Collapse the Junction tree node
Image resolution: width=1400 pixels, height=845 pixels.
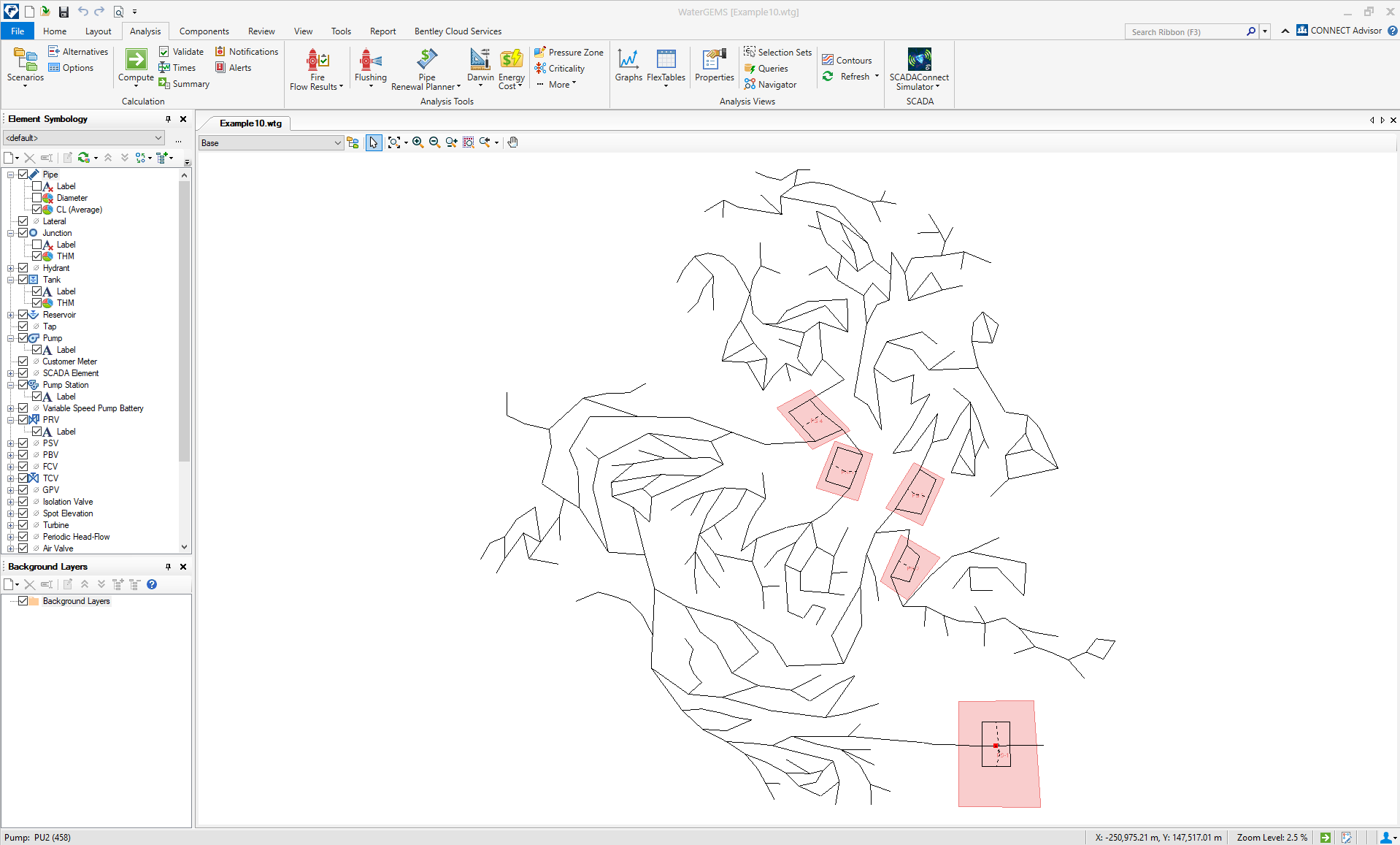click(11, 232)
